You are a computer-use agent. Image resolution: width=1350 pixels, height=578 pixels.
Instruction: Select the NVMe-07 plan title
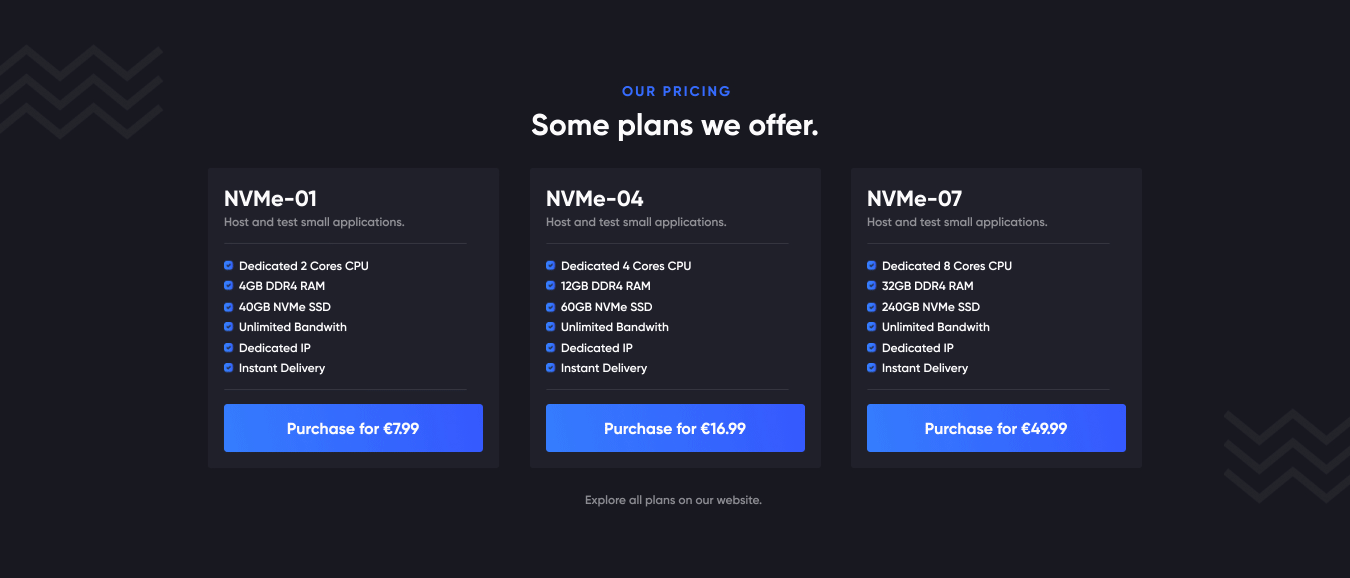[914, 198]
